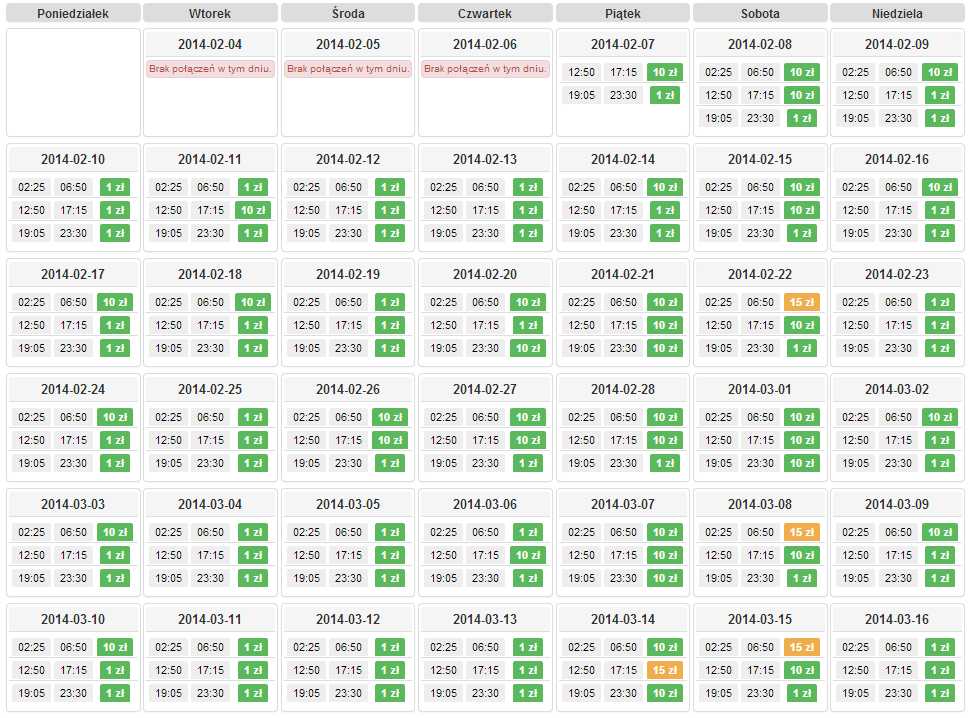The width and height of the screenshot is (975, 718).
Task: Pick price button for 19:05 on 2014-02-26
Action: 390,463
